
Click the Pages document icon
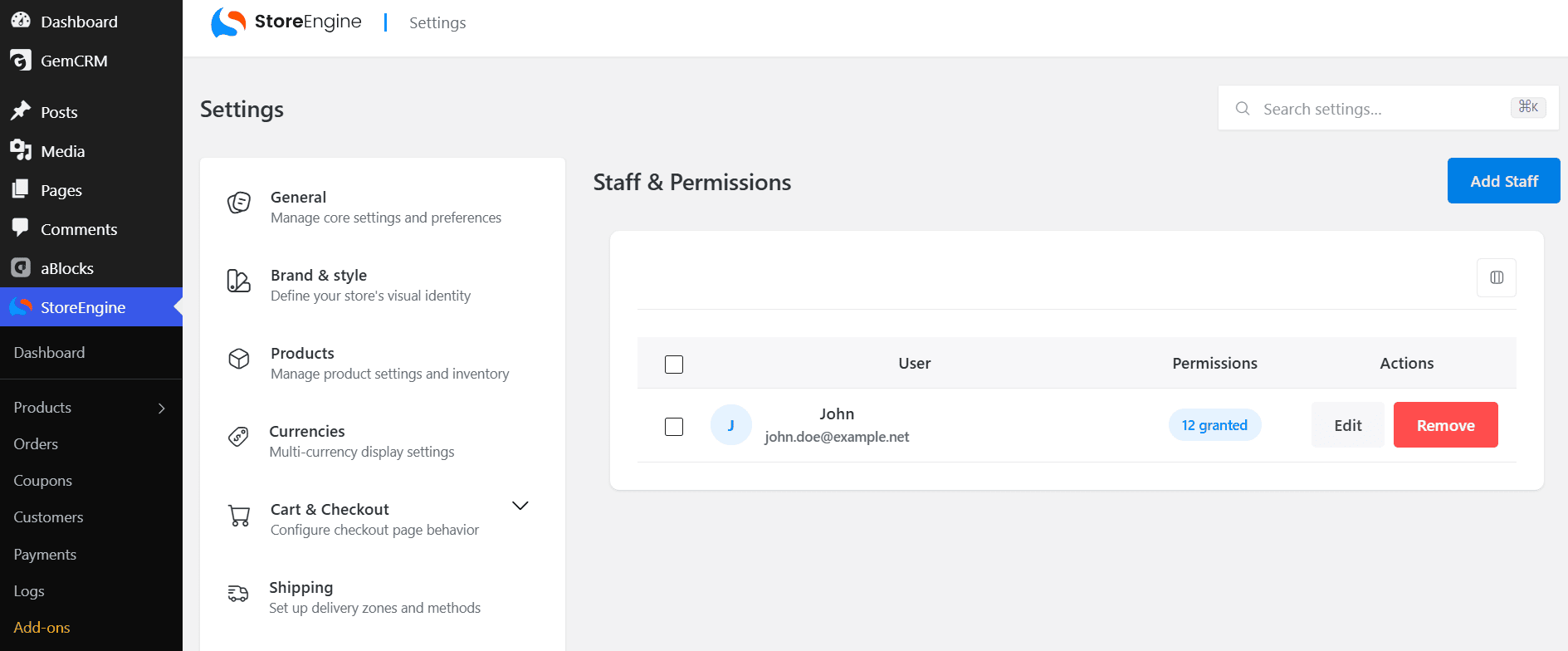[21, 189]
